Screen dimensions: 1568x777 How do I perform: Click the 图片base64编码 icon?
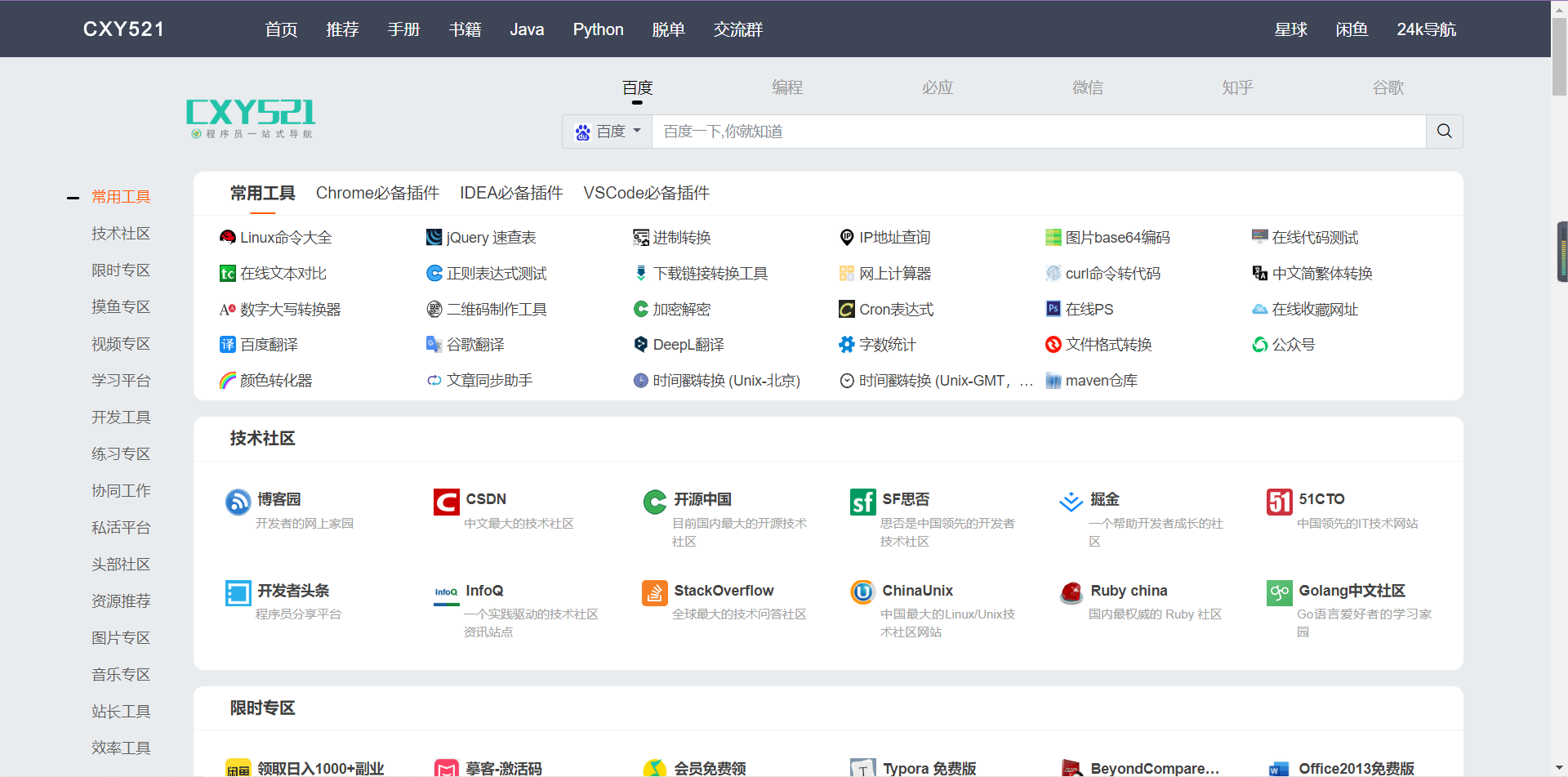point(1053,238)
